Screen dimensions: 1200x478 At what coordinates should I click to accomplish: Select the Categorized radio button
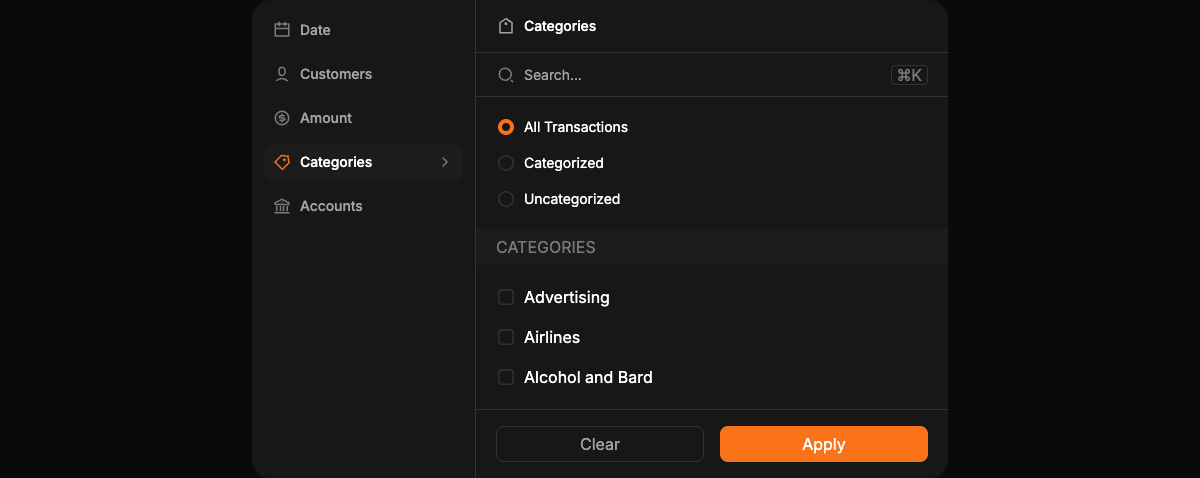point(506,163)
